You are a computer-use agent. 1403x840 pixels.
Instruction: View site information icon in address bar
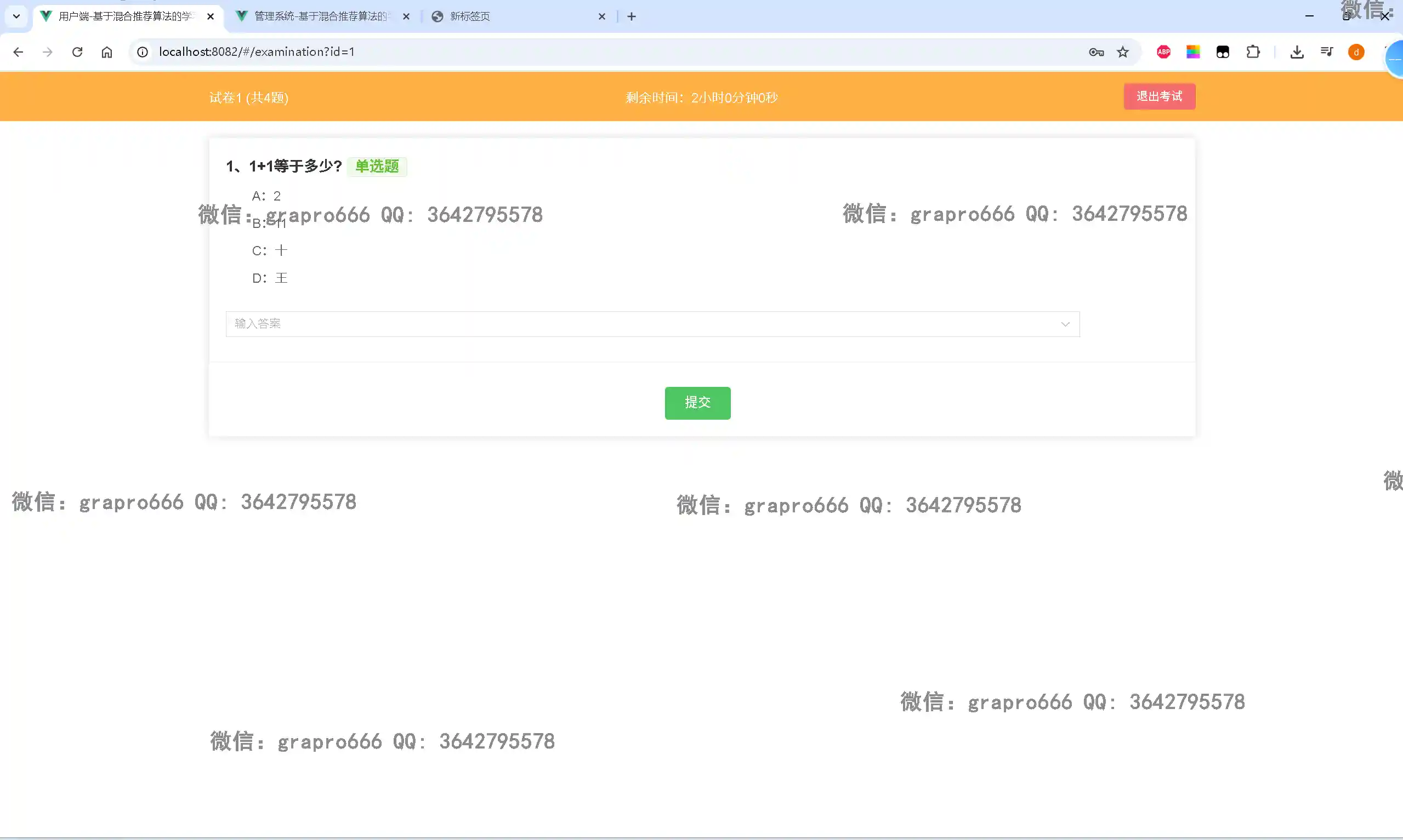(143, 52)
